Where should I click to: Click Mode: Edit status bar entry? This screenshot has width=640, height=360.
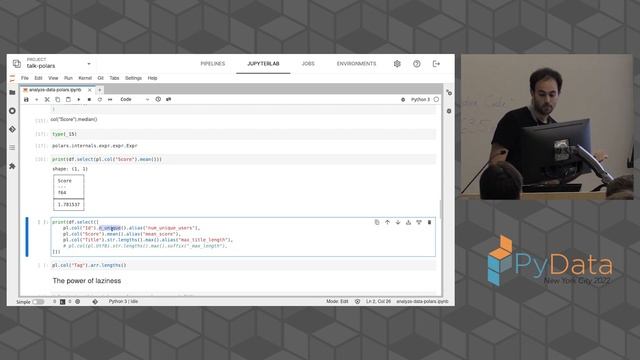(x=337, y=302)
